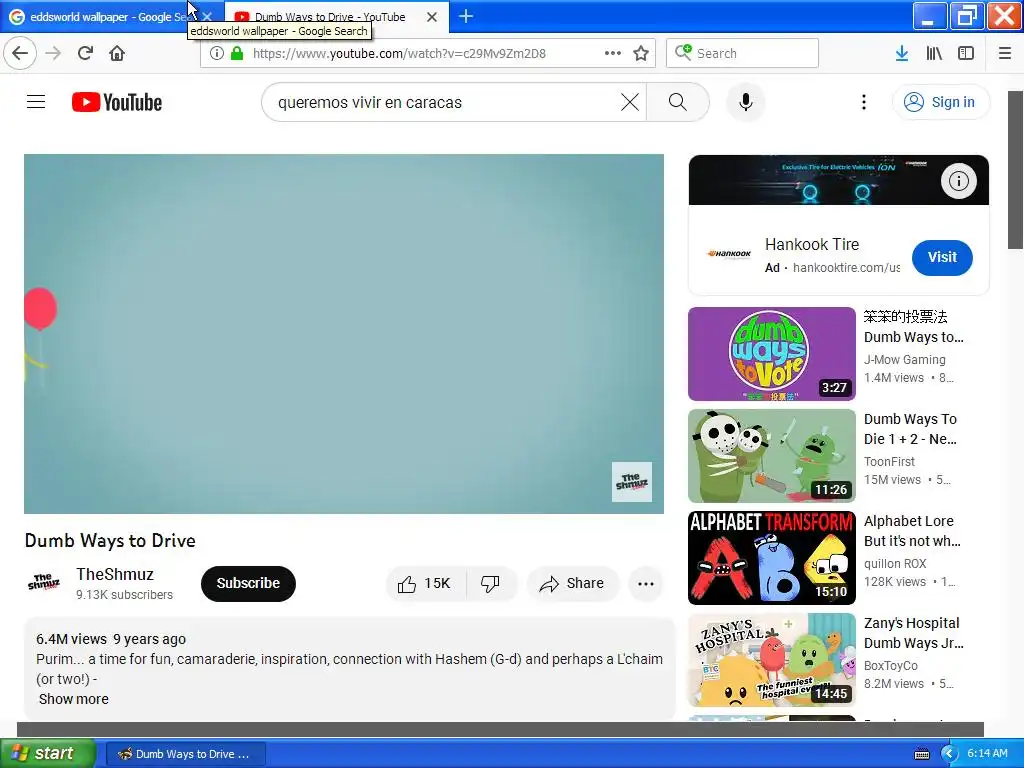Click the YouTube URL in address bar
1024x768 pixels.
coord(399,54)
